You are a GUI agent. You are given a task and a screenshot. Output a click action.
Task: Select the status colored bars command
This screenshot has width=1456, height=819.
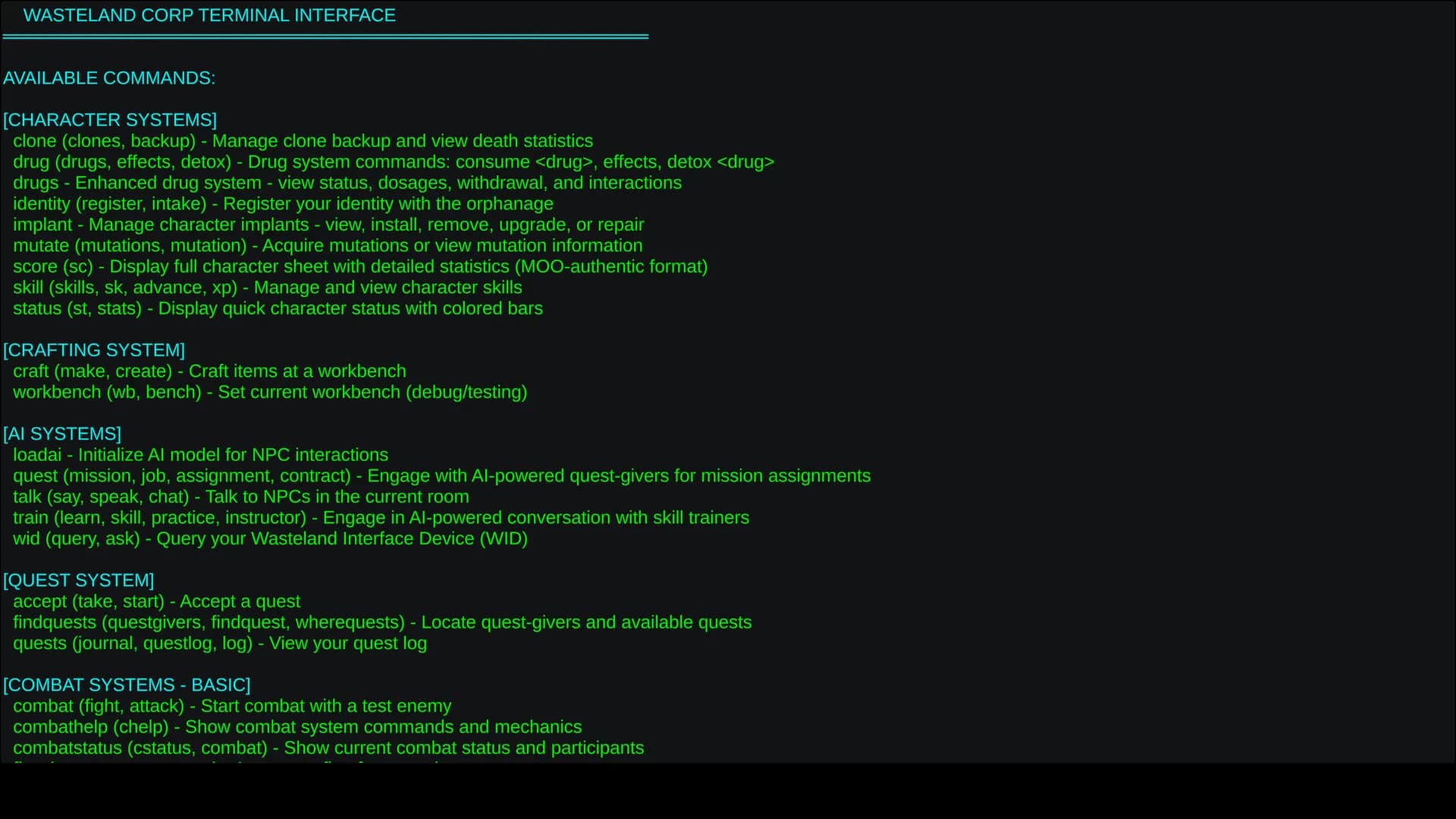click(x=278, y=309)
